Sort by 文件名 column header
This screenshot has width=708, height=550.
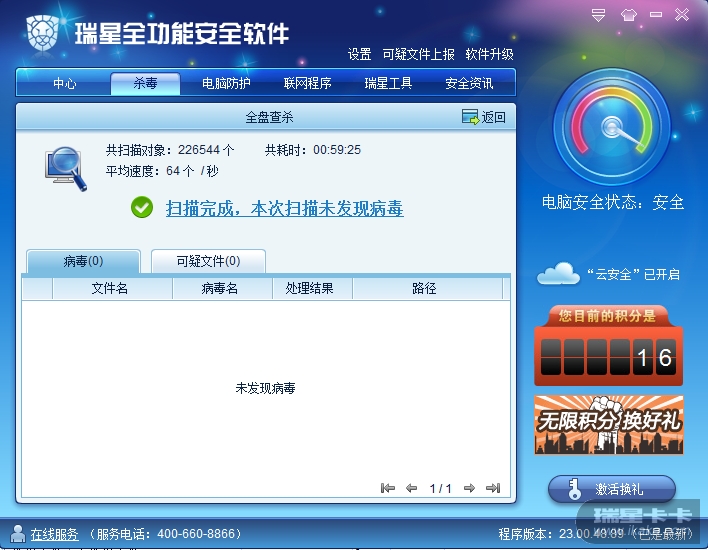[112, 288]
